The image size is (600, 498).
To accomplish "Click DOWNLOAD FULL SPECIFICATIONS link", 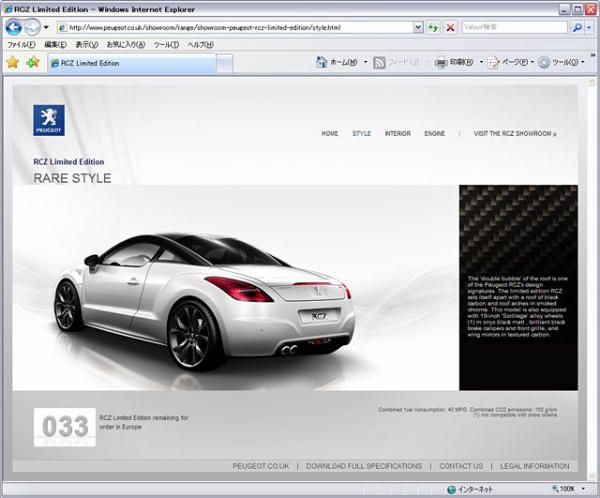I will (x=364, y=466).
